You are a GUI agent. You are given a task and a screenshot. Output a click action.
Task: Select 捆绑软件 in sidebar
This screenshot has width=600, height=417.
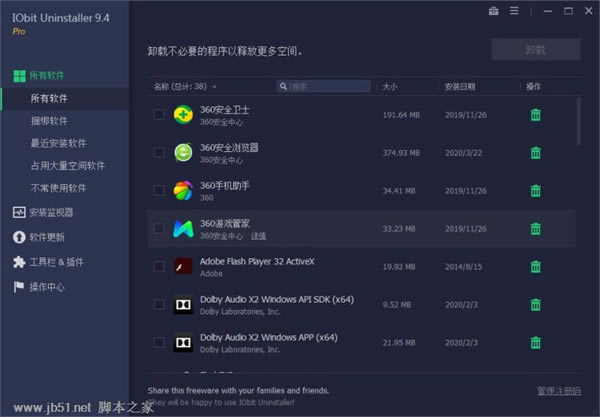pos(49,121)
